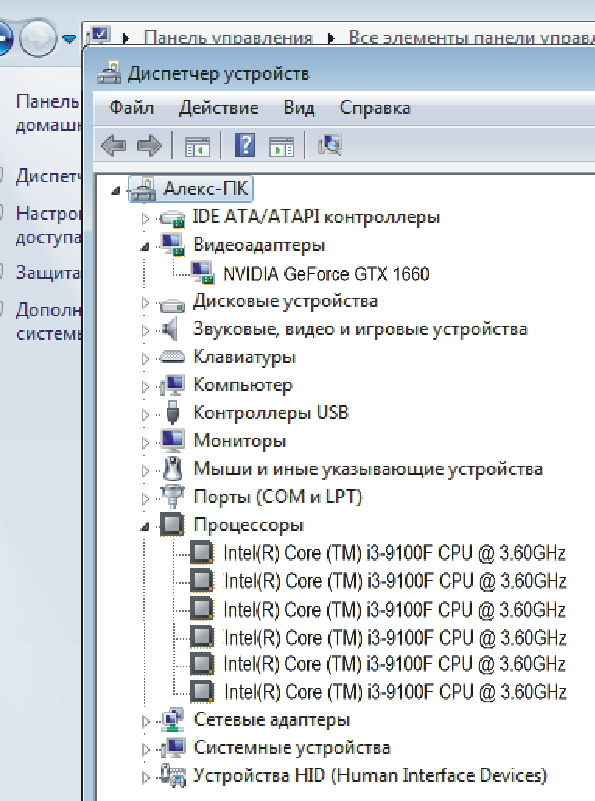This screenshot has width=595, height=801.
Task: Click the Scan for hardware changes icon
Action: click(x=329, y=145)
